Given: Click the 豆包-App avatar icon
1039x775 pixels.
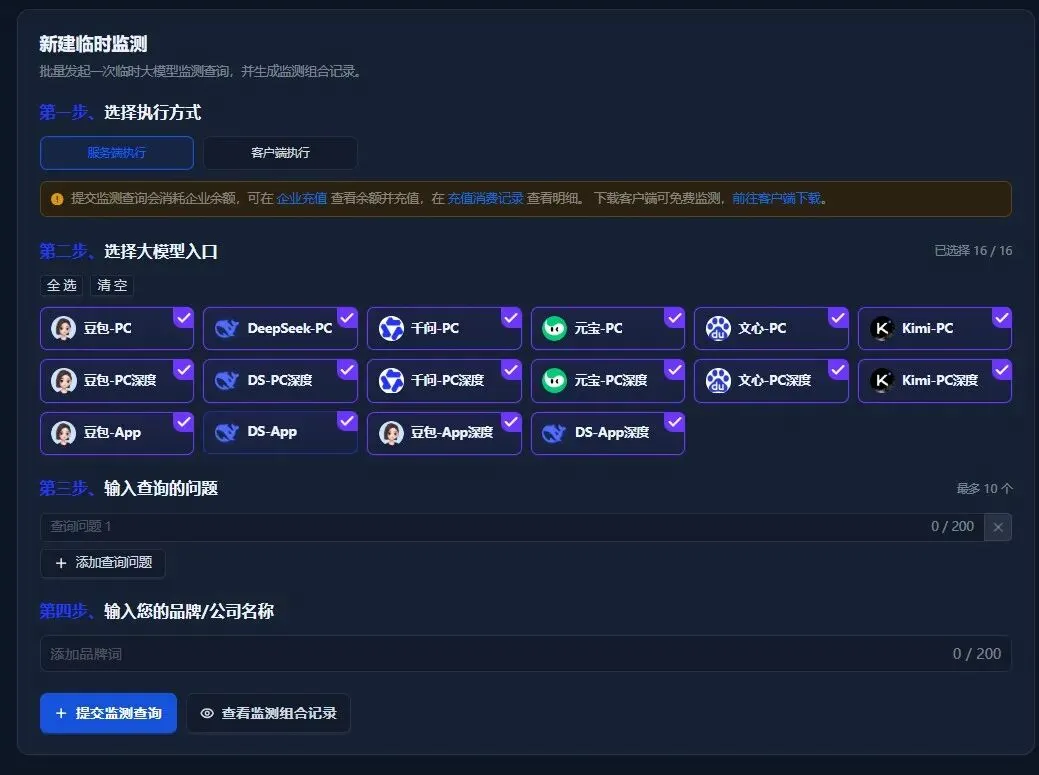Looking at the screenshot, I should (x=64, y=433).
